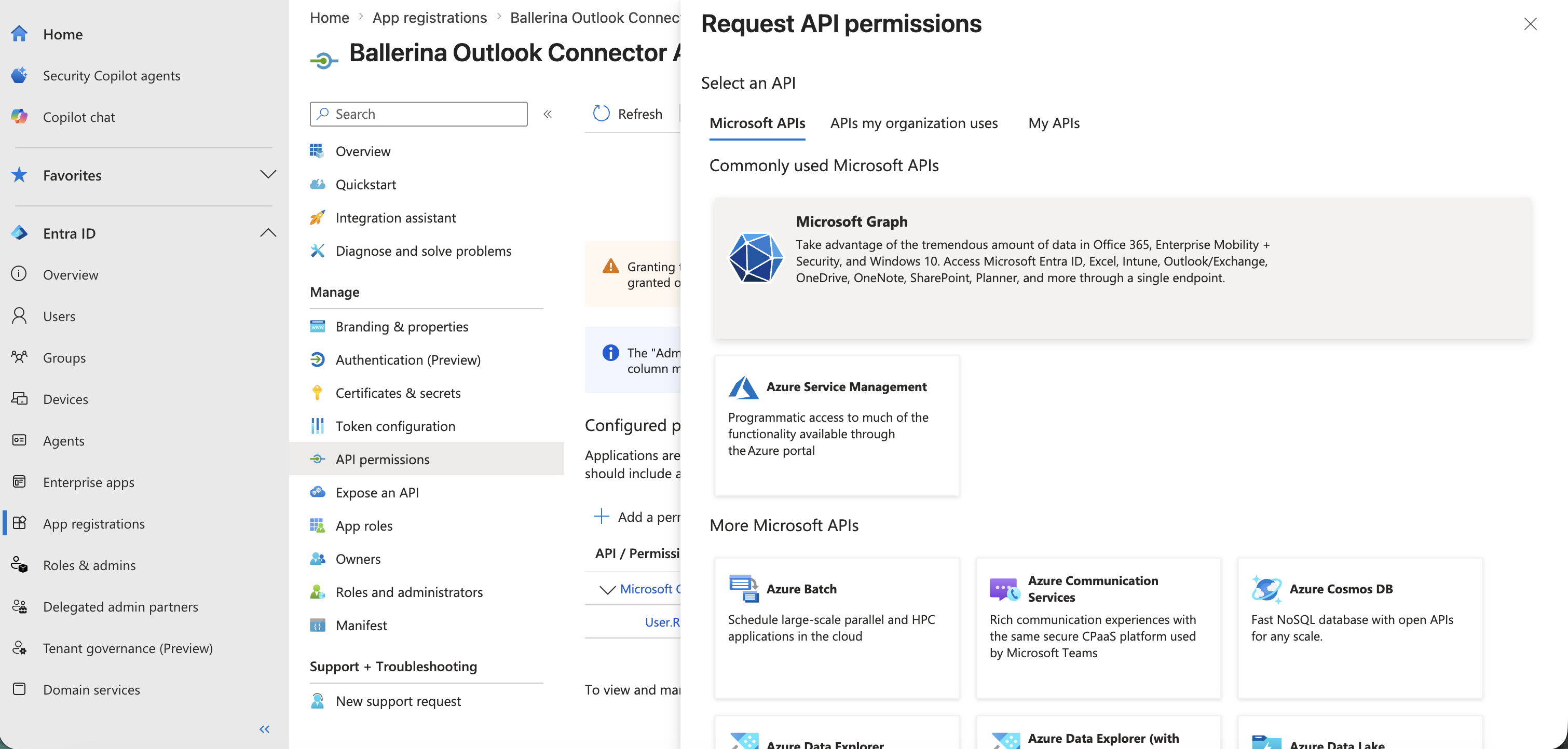Click Diagnose and solve problems wrench icon

[x=317, y=251]
